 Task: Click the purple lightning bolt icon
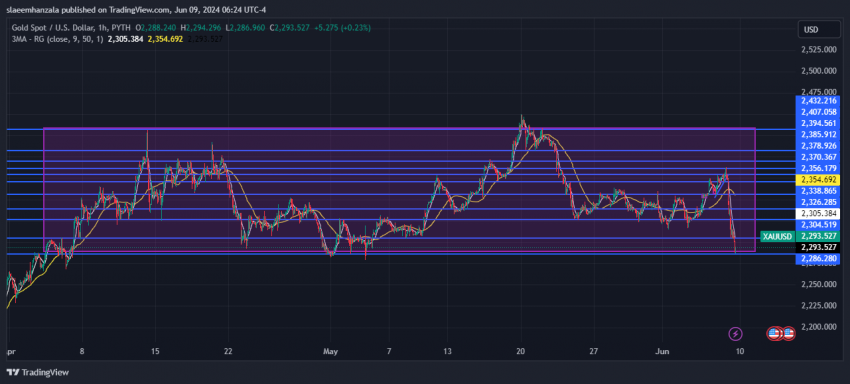[x=735, y=333]
